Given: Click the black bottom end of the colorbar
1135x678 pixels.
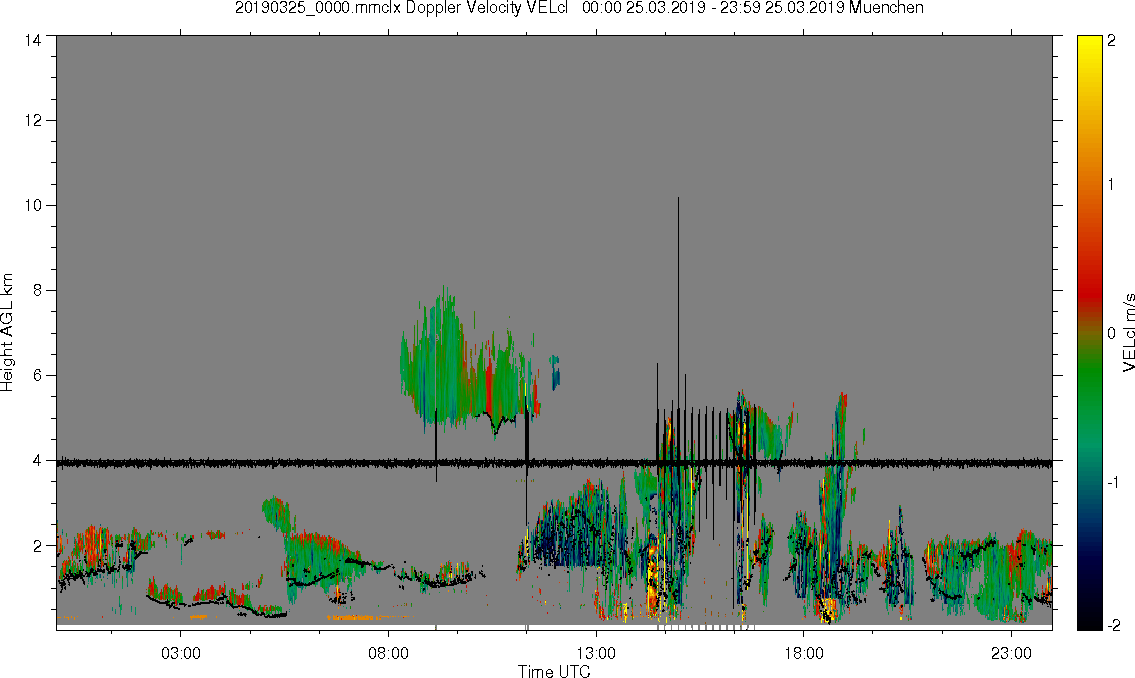Looking at the screenshot, I should point(1089,621).
